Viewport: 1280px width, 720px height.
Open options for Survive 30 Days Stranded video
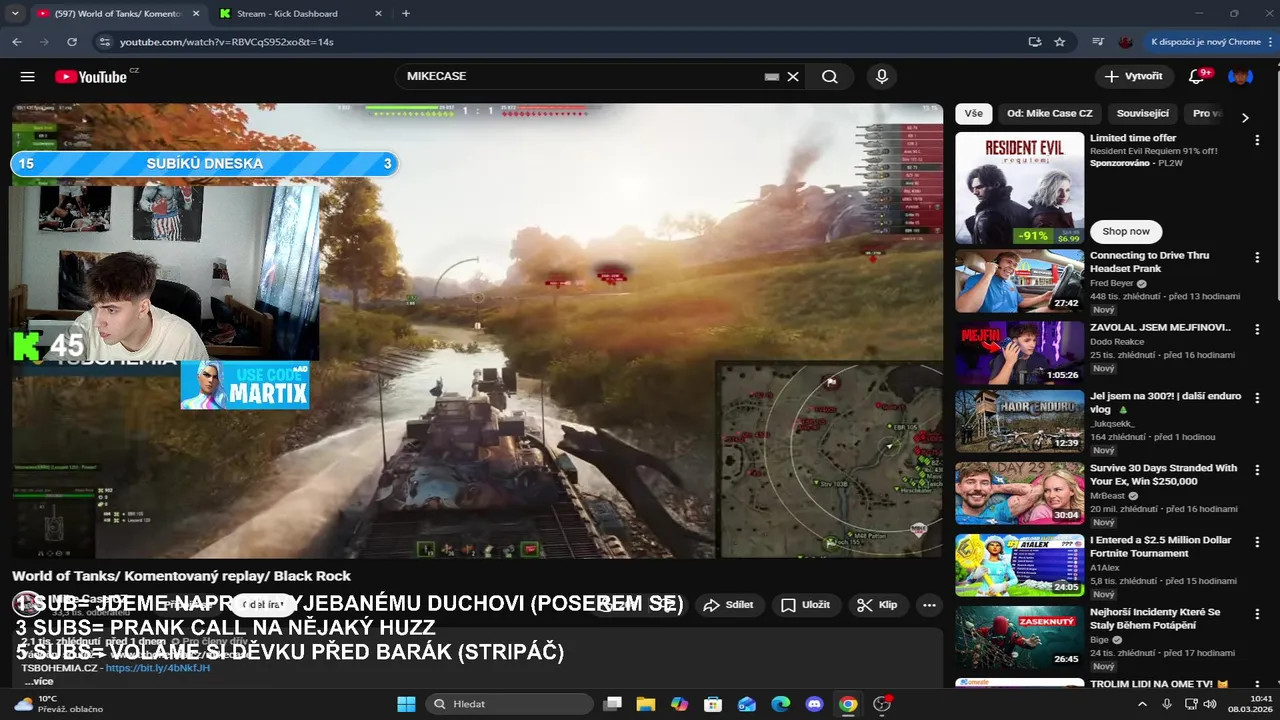[x=1257, y=469]
